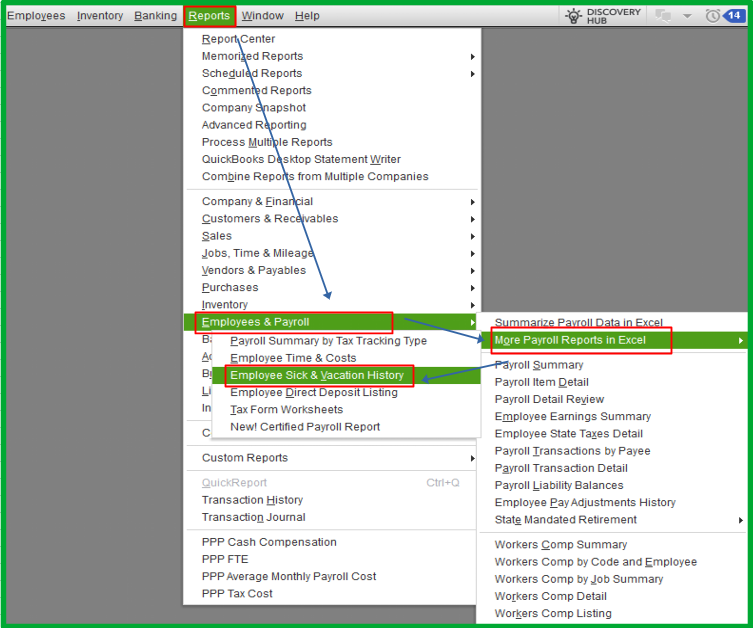
Task: Open the Employees menu
Action: coord(36,16)
